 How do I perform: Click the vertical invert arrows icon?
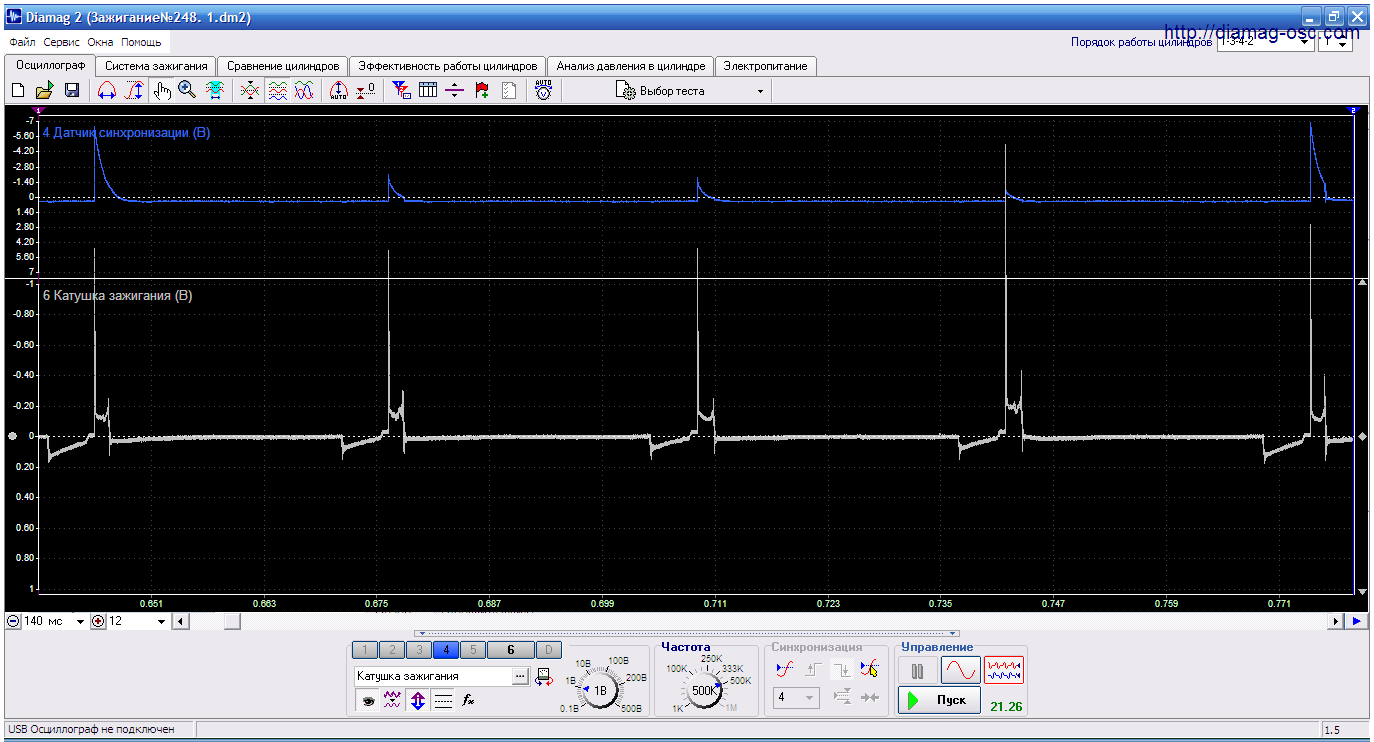click(x=418, y=701)
